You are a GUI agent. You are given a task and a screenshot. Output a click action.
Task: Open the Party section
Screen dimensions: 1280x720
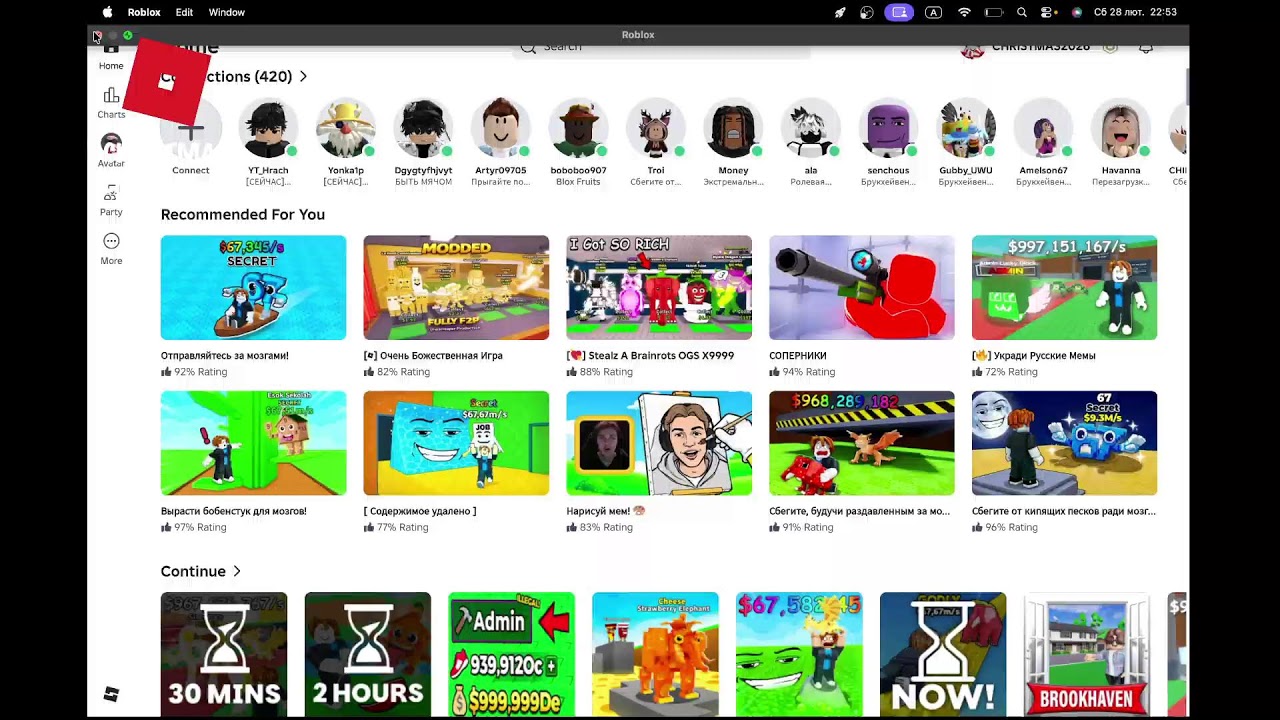[x=111, y=200]
